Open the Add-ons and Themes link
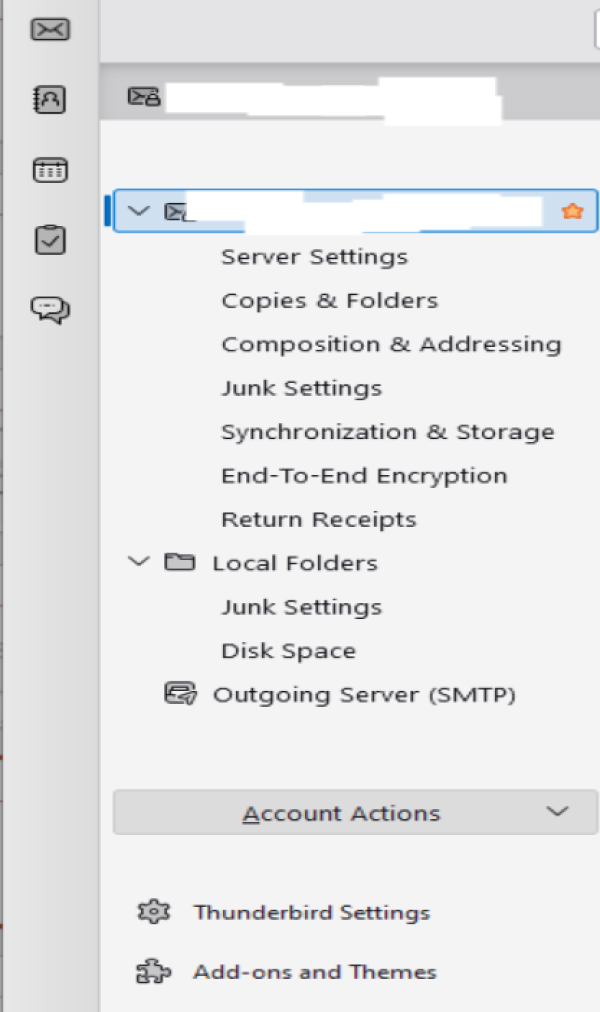Screen dimensions: 600x1012 click(x=314, y=971)
